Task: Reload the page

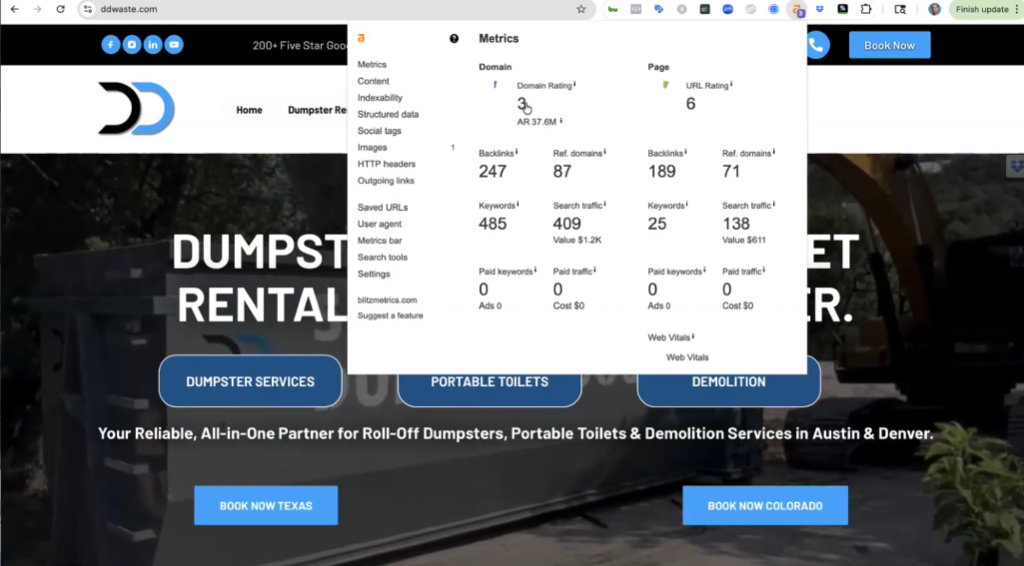Action: tap(61, 9)
